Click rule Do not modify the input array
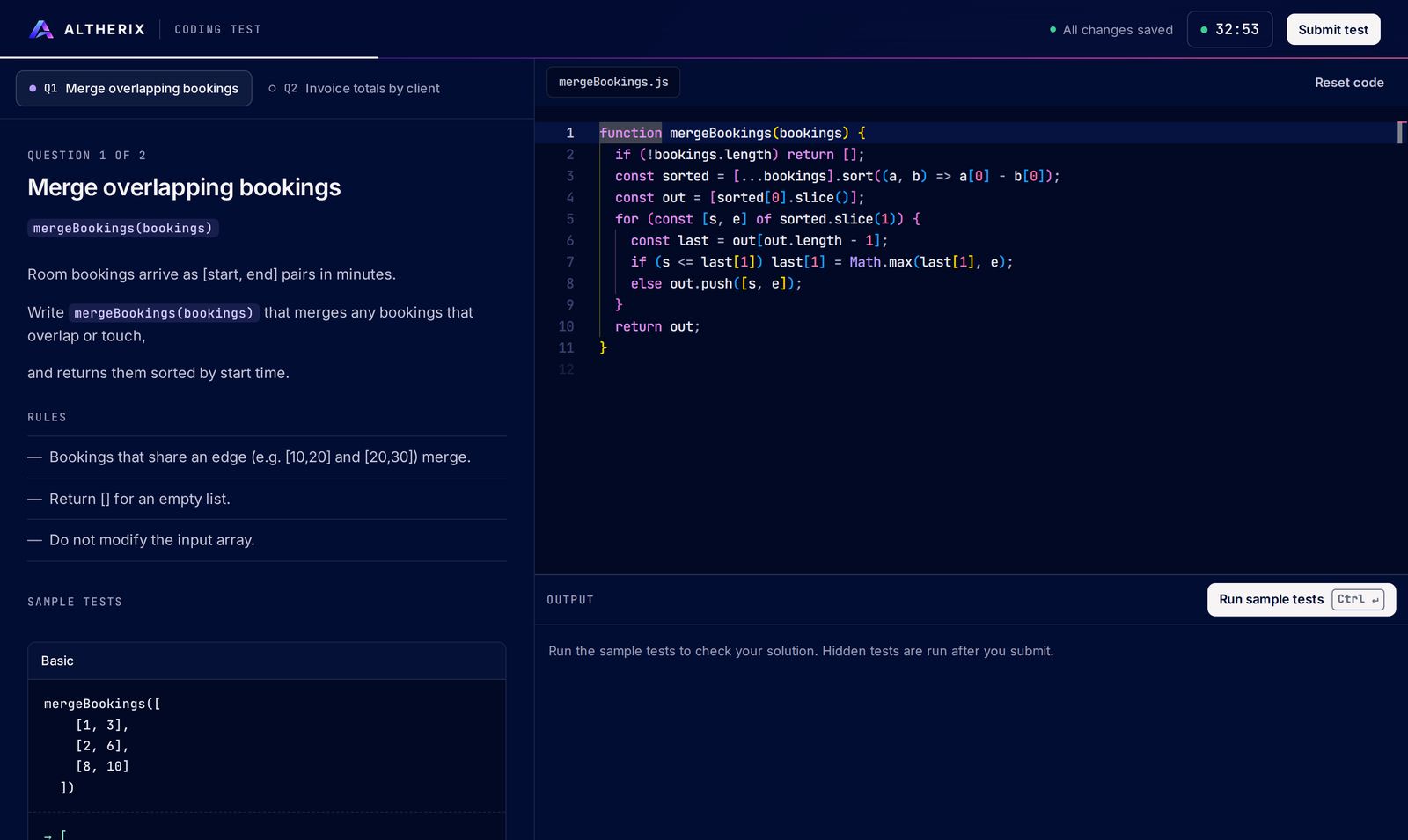This screenshot has width=1408, height=840. point(267,540)
